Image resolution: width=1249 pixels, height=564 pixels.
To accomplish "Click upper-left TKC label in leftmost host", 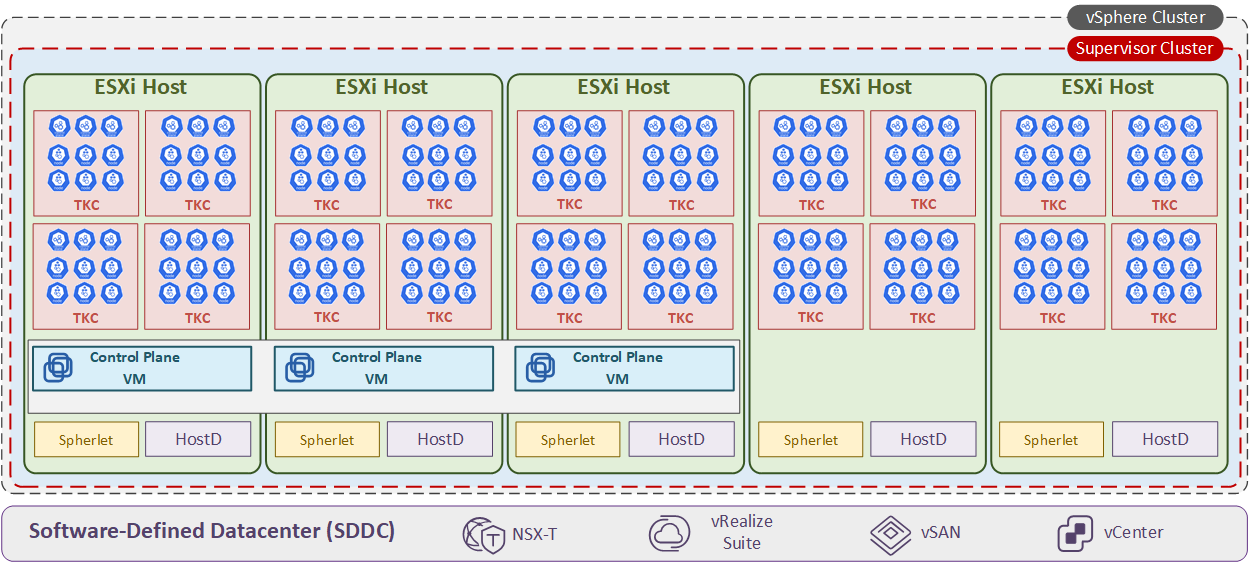I will pyautogui.click(x=86, y=205).
